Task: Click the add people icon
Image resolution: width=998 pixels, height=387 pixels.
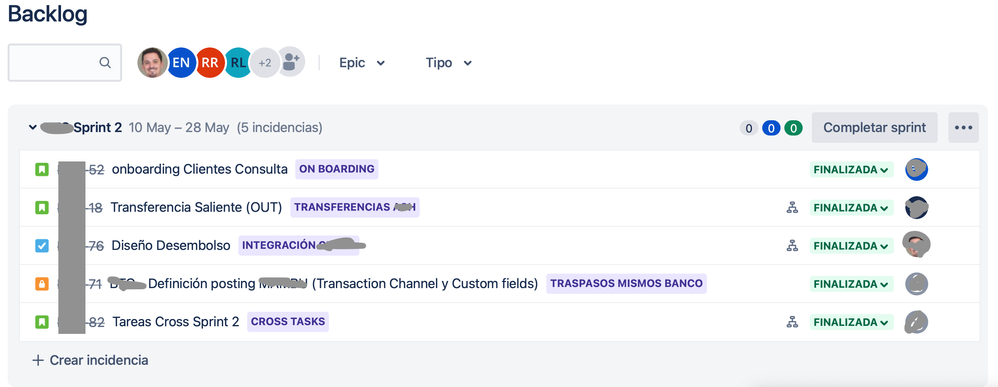Action: click(x=291, y=62)
